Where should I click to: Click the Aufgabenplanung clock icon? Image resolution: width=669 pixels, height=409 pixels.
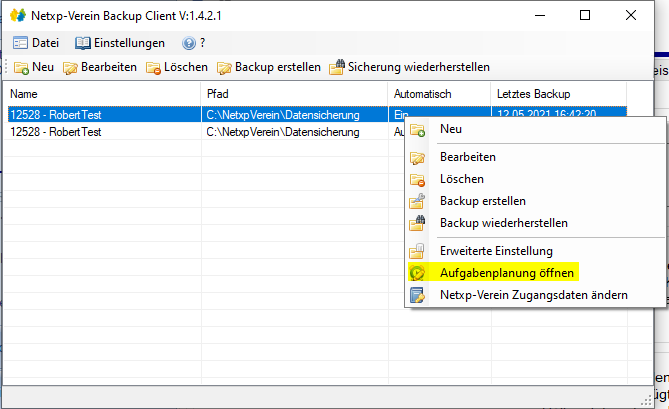point(417,273)
